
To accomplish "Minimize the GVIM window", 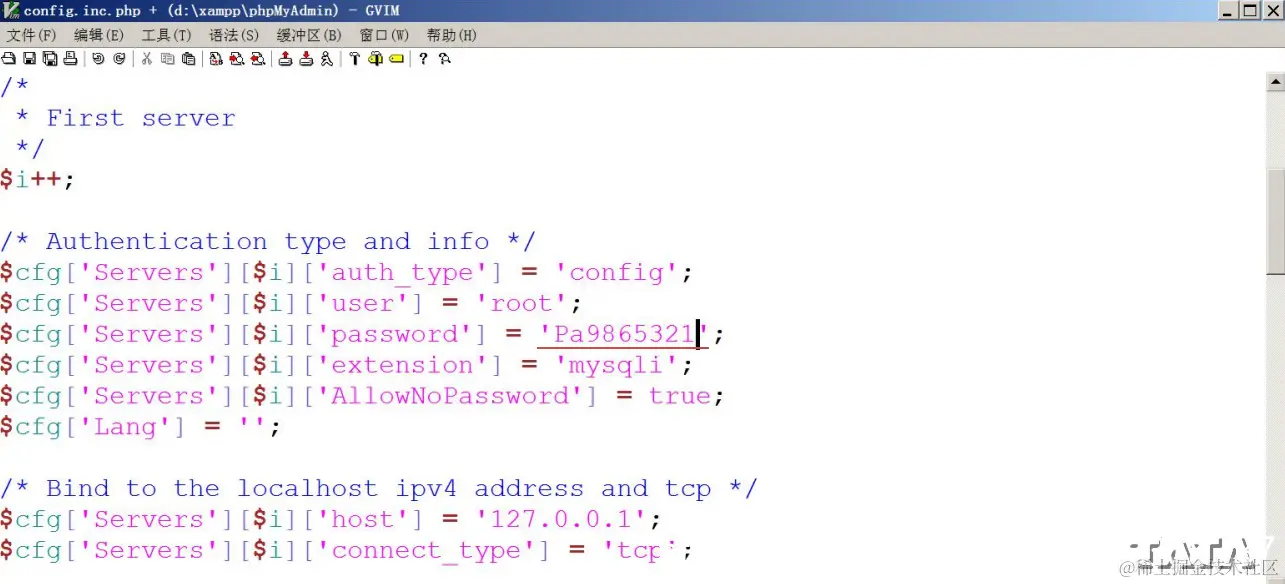I will point(1230,11).
